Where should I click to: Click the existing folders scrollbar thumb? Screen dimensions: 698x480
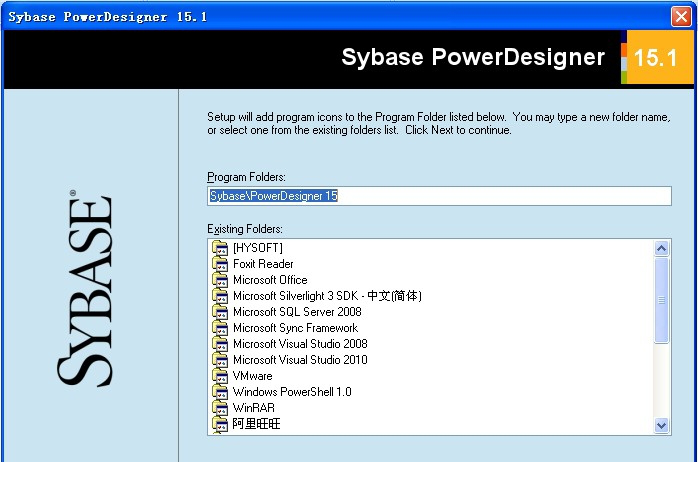tap(661, 301)
